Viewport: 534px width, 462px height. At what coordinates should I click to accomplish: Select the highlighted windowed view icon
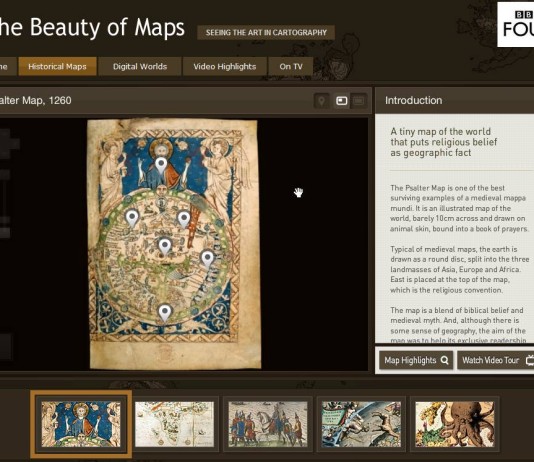point(341,101)
